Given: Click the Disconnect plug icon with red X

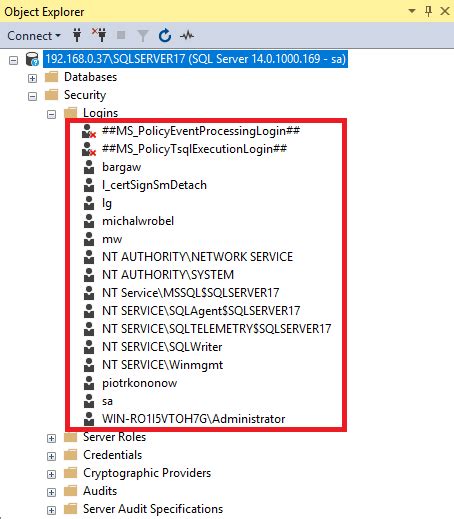Looking at the screenshot, I should [x=99, y=35].
